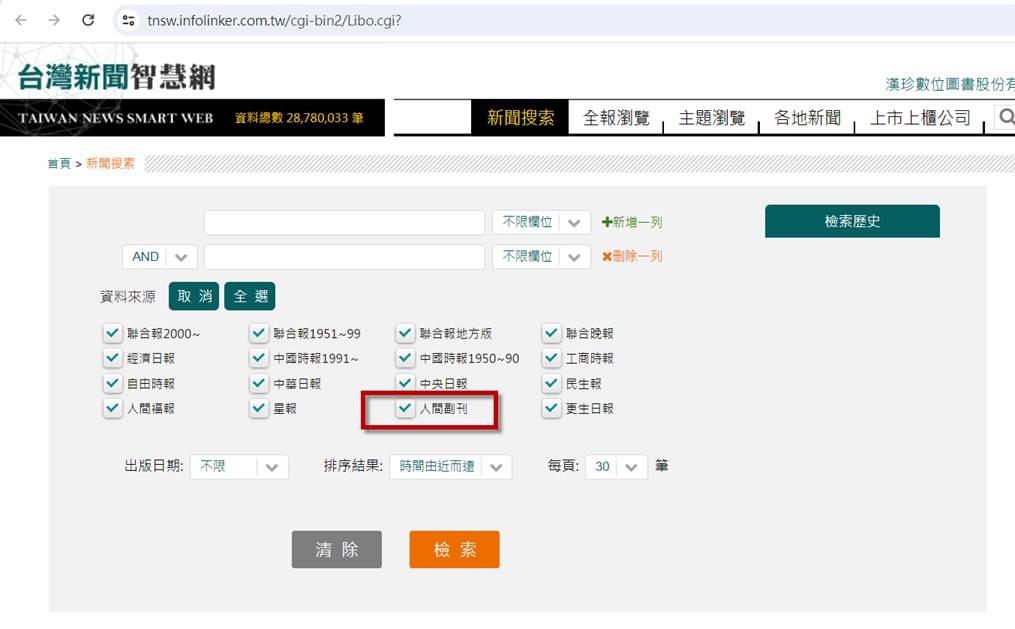Viewport: 1015px width, 629px height.
Task: Reload the page with refresh icon
Action: pyautogui.click(x=88, y=20)
